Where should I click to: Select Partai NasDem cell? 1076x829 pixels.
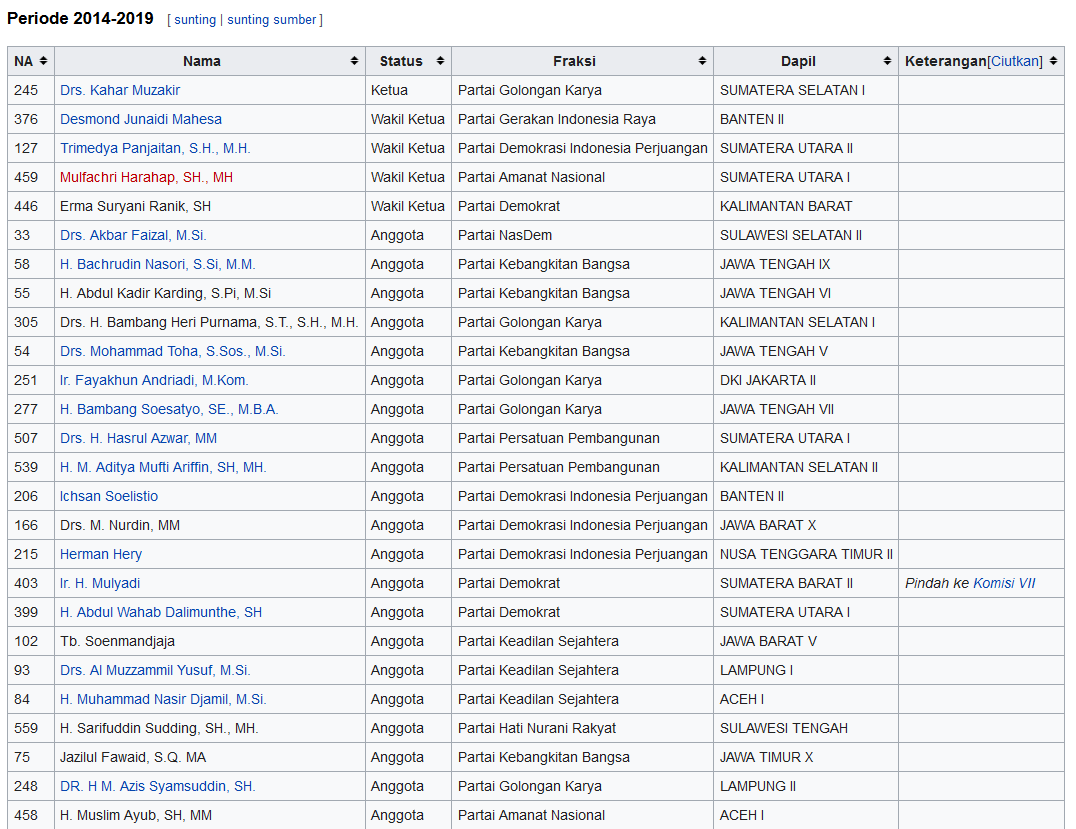point(583,235)
